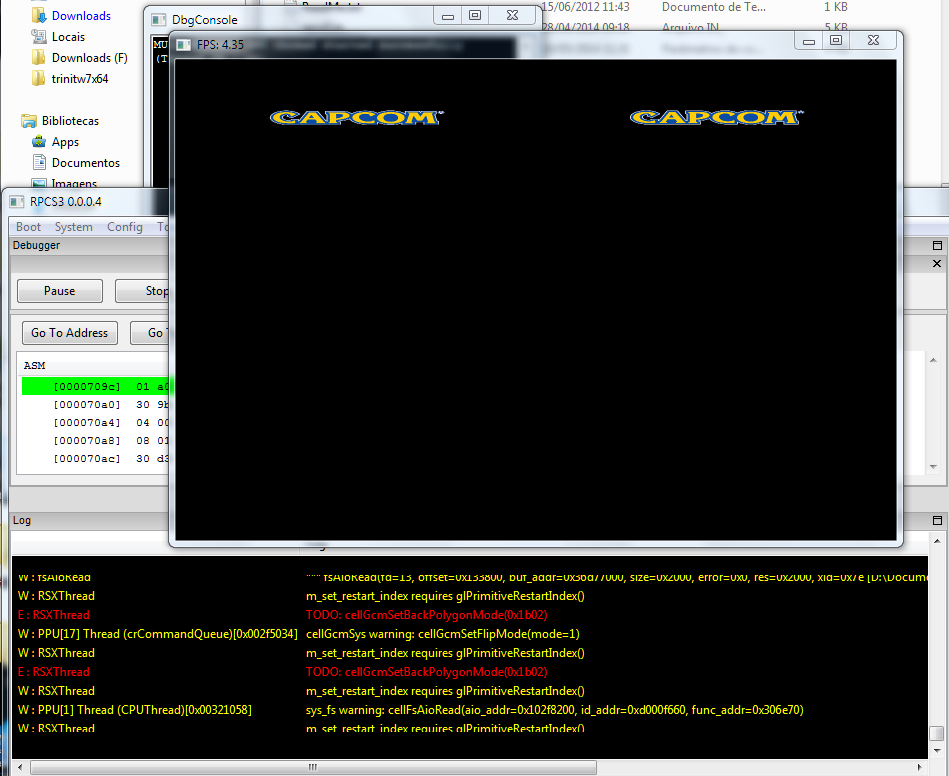Click the RPCS3 title bar icon
The height and width of the screenshot is (776, 949).
[17, 202]
